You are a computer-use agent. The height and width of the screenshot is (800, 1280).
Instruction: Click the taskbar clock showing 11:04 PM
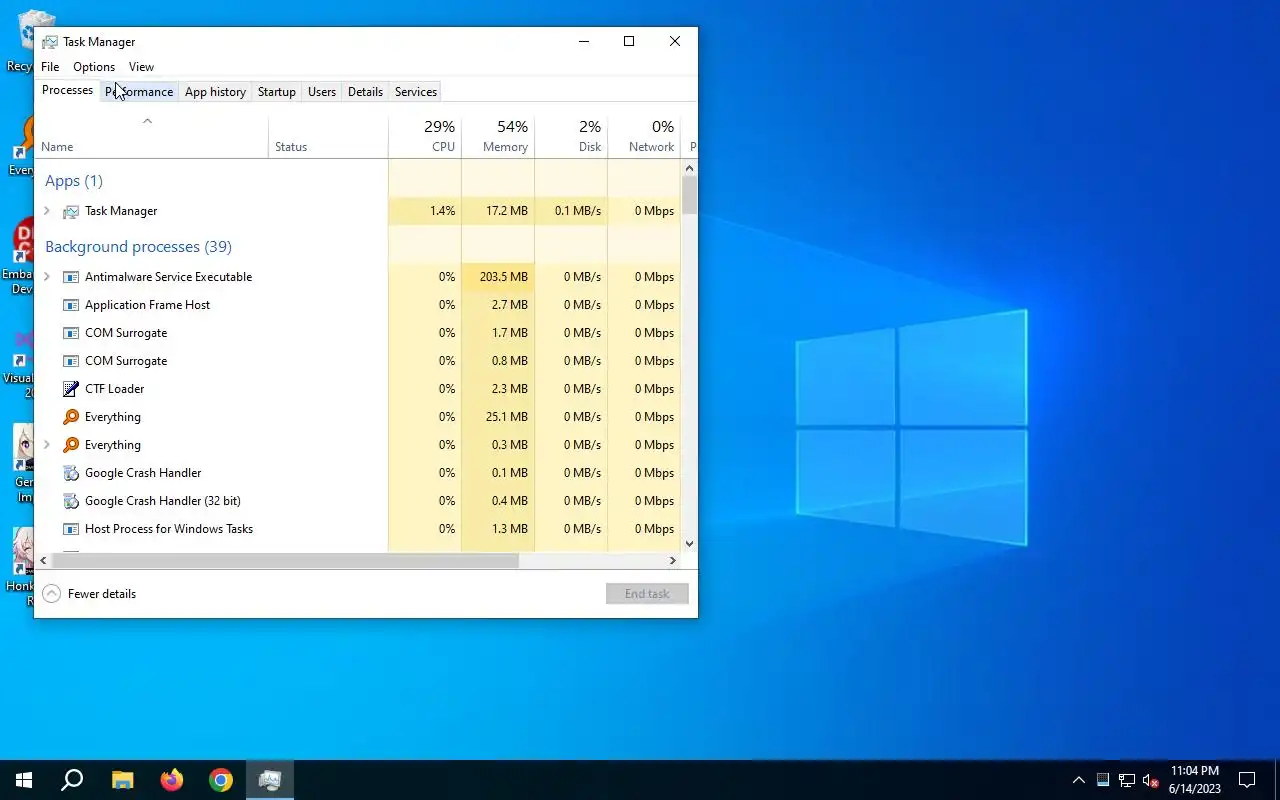pyautogui.click(x=1194, y=780)
